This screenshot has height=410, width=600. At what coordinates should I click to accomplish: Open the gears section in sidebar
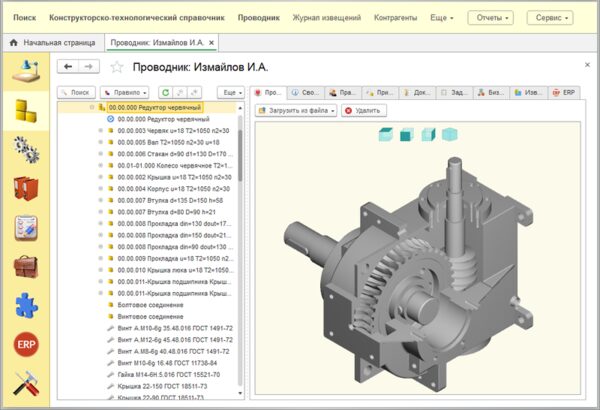[x=26, y=148]
